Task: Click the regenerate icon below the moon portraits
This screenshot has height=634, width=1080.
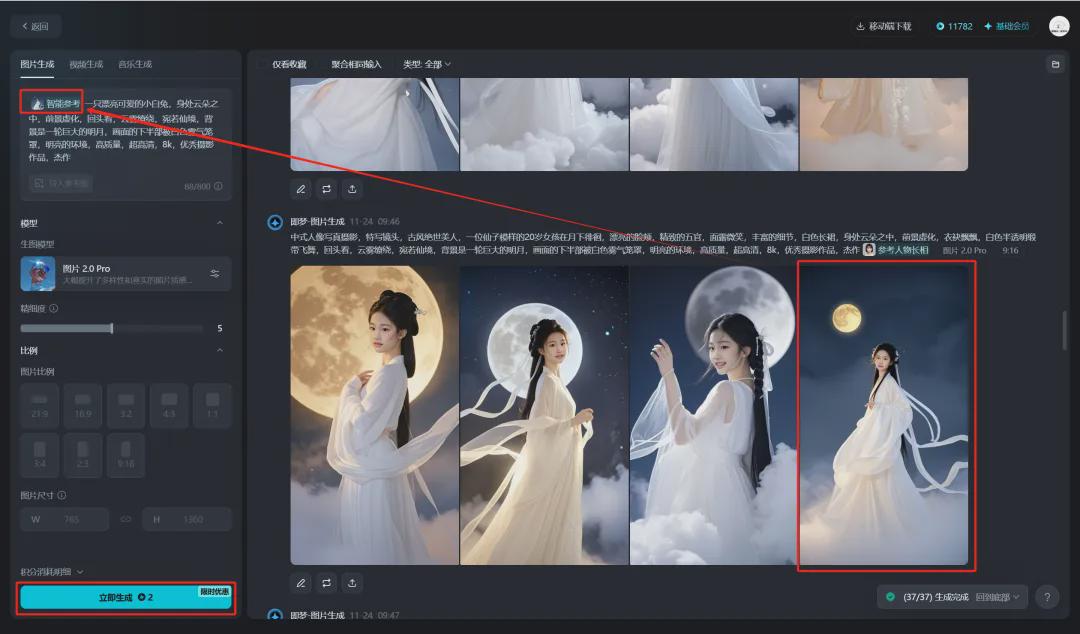Action: [327, 582]
